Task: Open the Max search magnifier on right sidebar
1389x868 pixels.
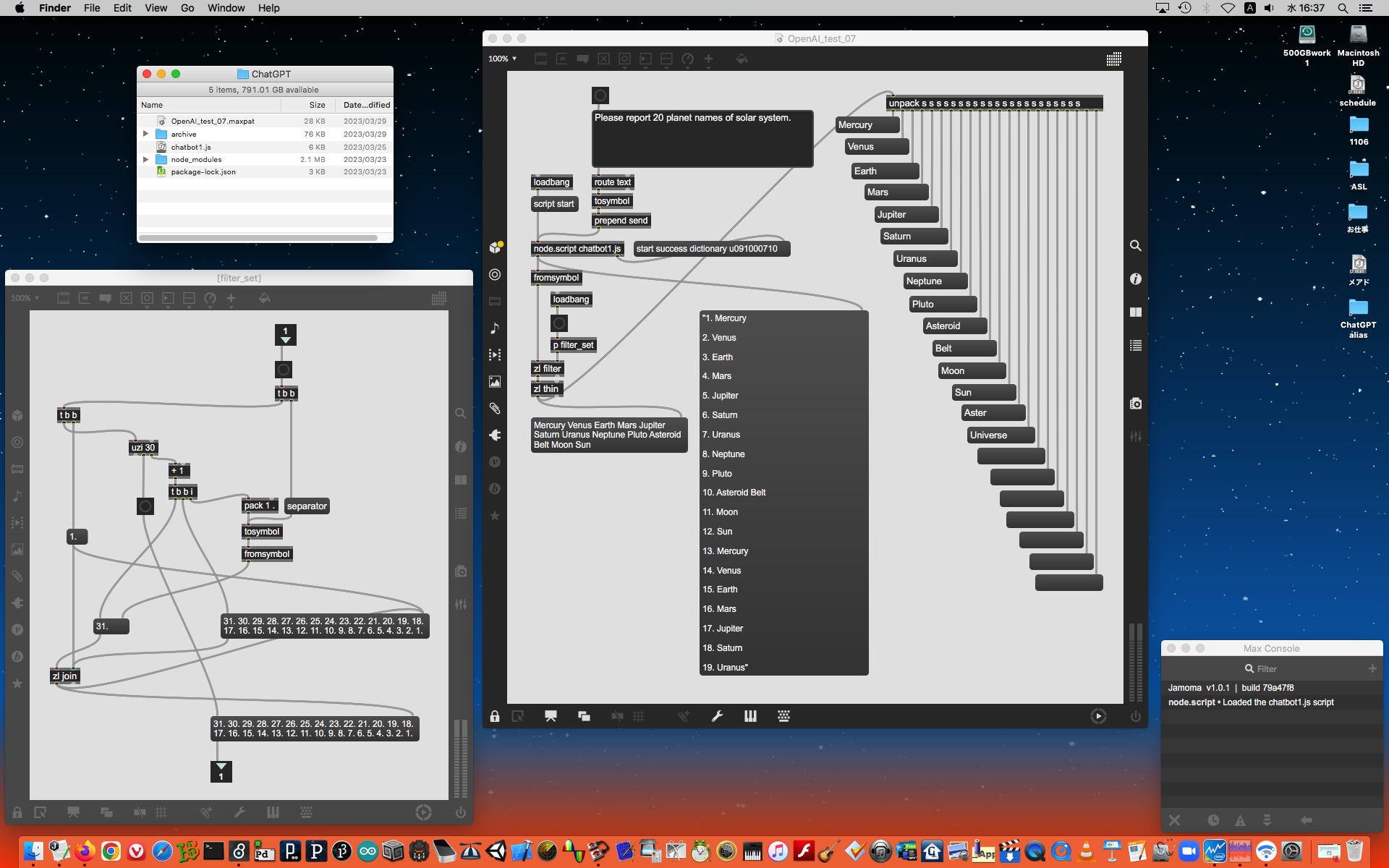Action: coord(1136,246)
